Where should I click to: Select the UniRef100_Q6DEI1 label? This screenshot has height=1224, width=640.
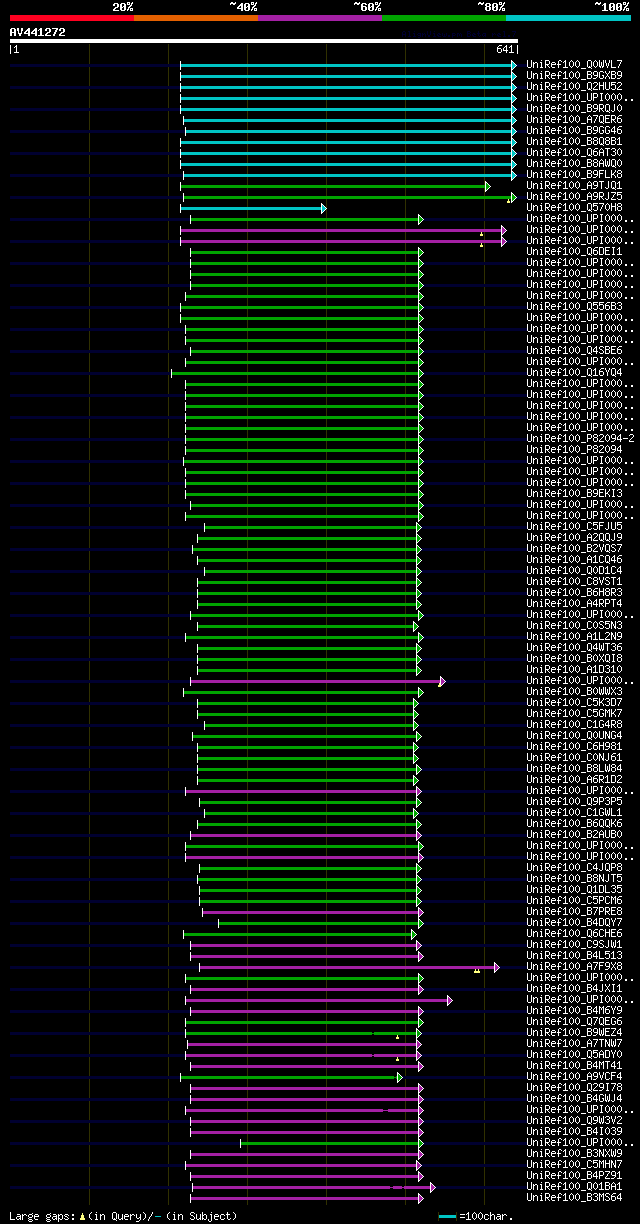(574, 251)
